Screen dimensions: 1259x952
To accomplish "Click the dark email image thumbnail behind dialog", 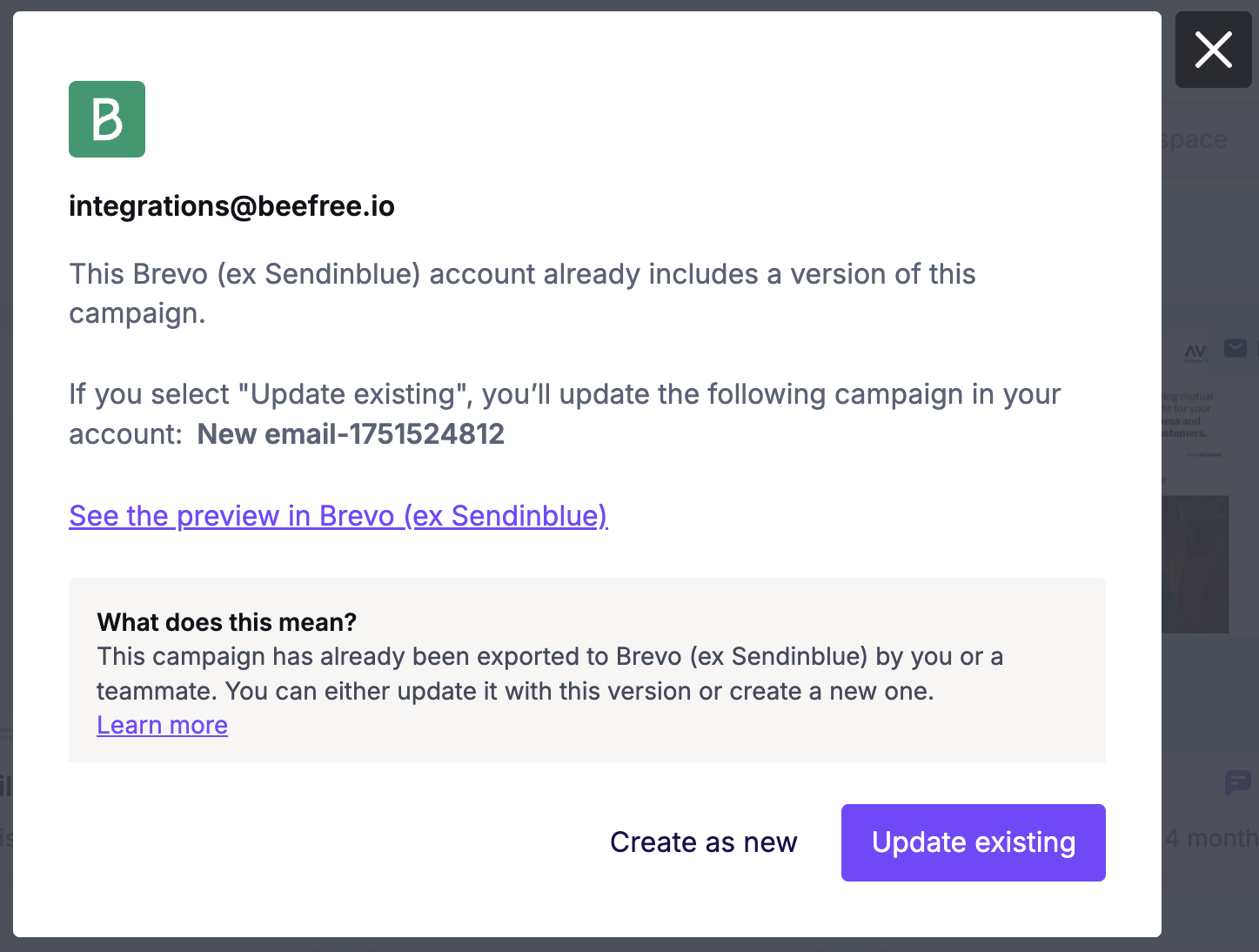I will click(x=1195, y=564).
